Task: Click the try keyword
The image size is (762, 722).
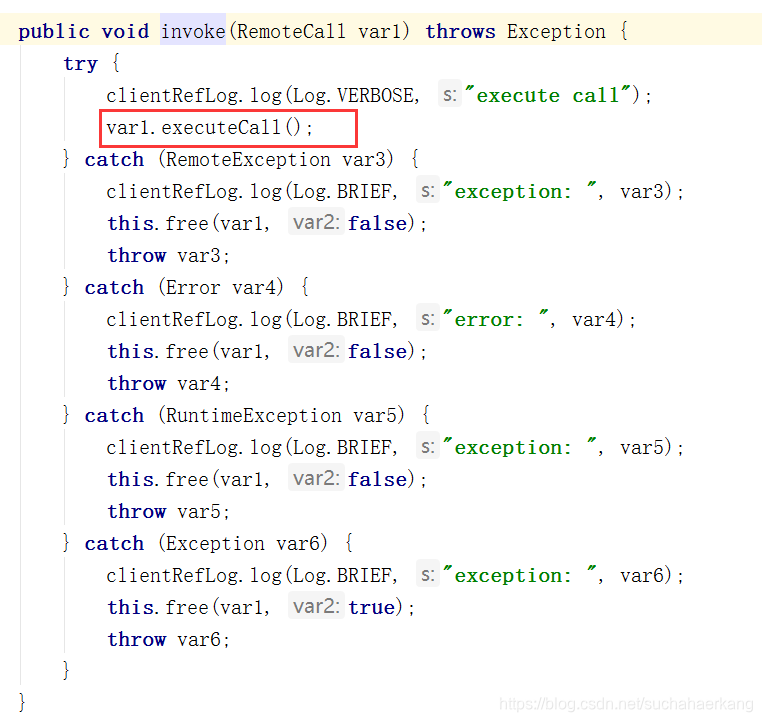Action: pos(81,64)
